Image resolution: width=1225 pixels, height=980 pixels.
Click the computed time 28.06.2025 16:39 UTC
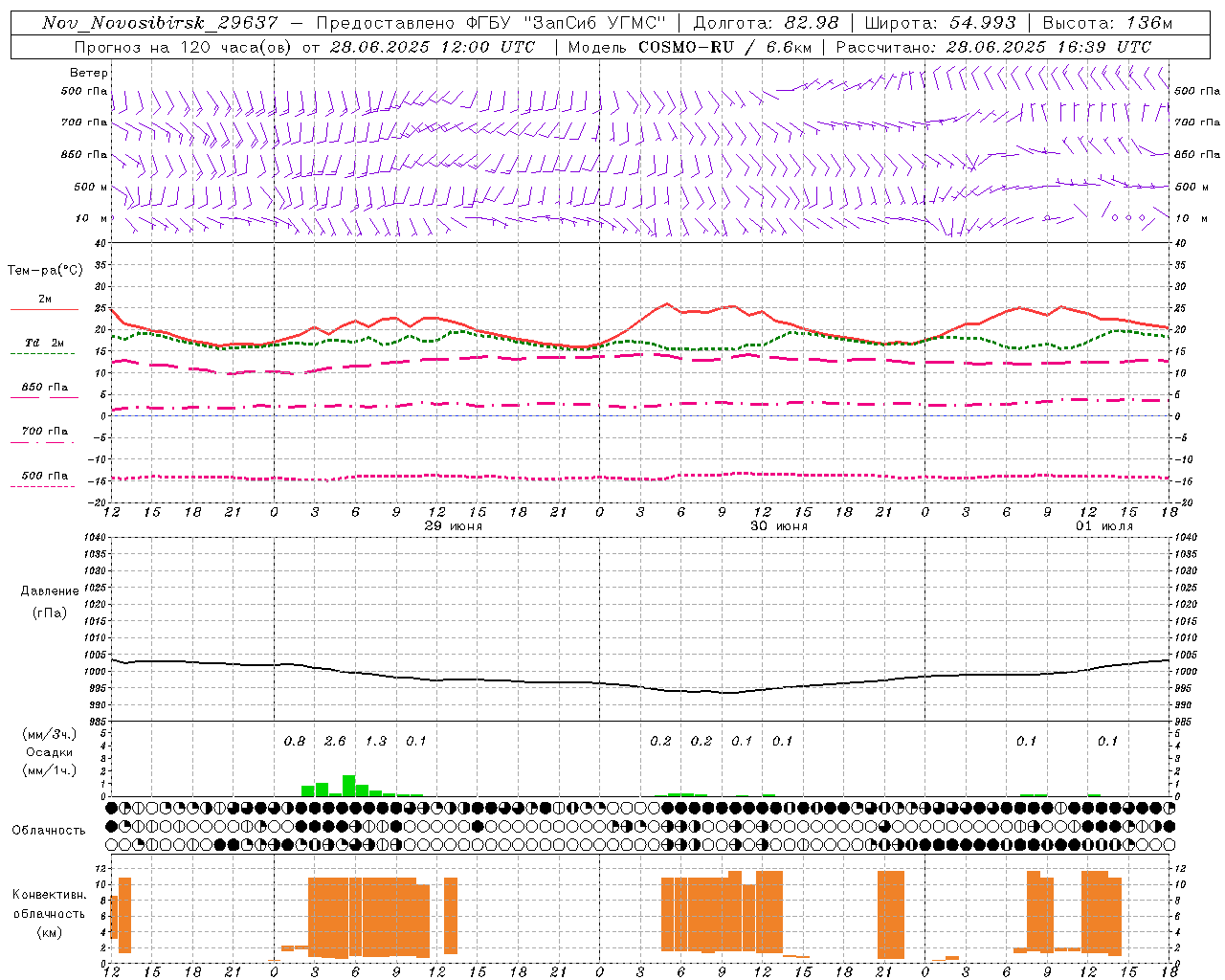point(1048,47)
